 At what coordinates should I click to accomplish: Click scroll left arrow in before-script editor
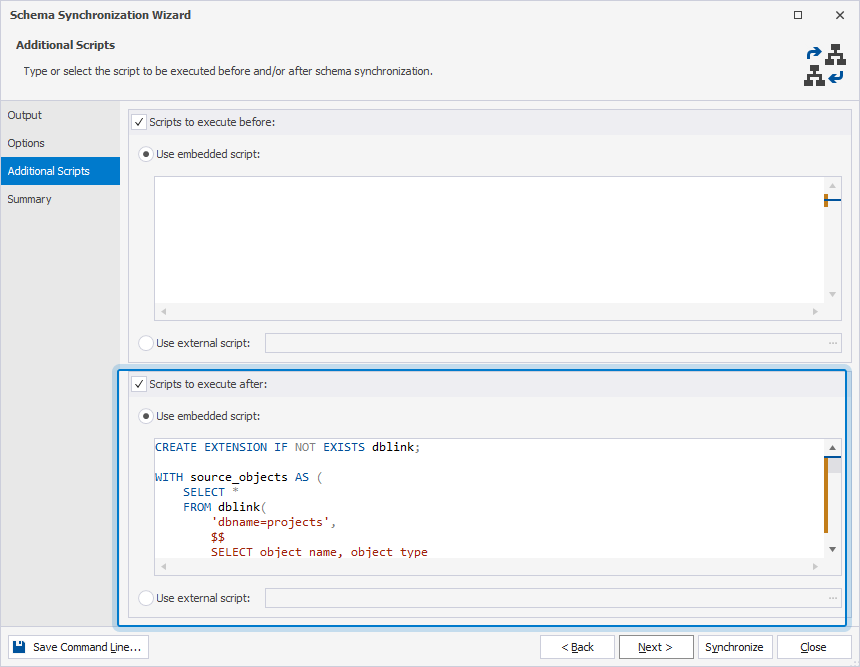(163, 312)
